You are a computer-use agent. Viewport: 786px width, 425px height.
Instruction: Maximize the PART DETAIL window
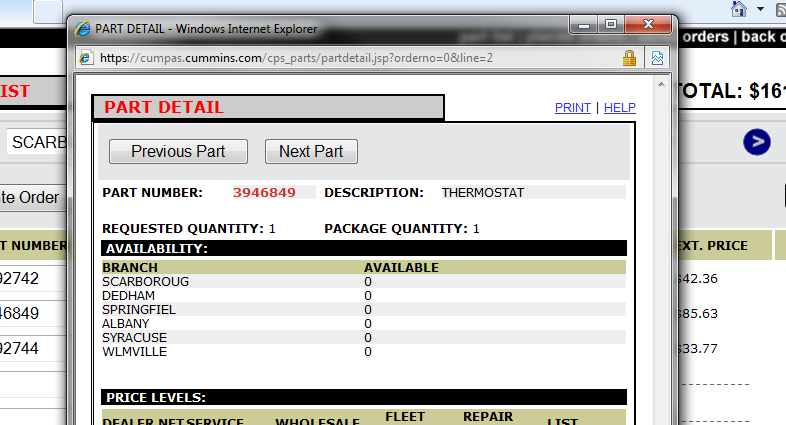click(611, 25)
